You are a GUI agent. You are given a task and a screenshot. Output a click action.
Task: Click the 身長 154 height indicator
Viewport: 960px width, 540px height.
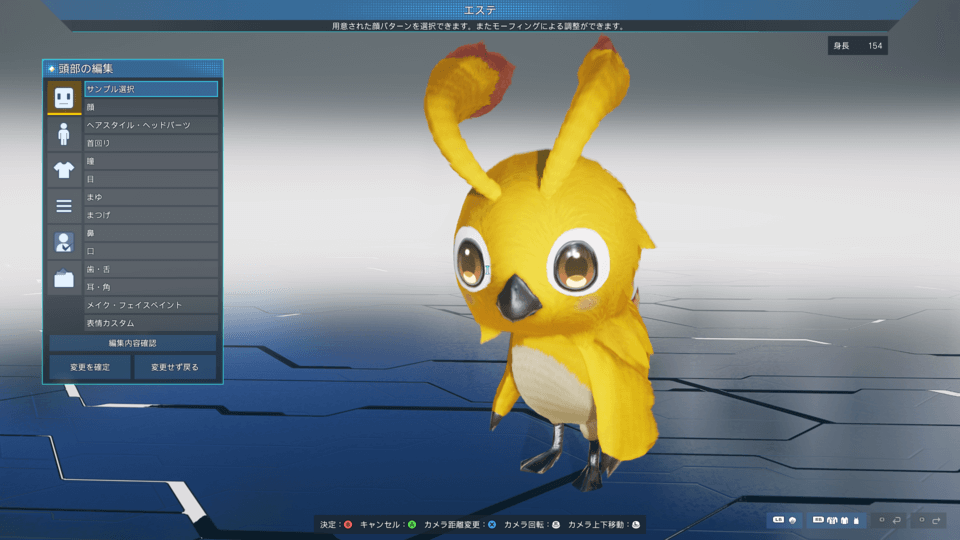pos(858,46)
